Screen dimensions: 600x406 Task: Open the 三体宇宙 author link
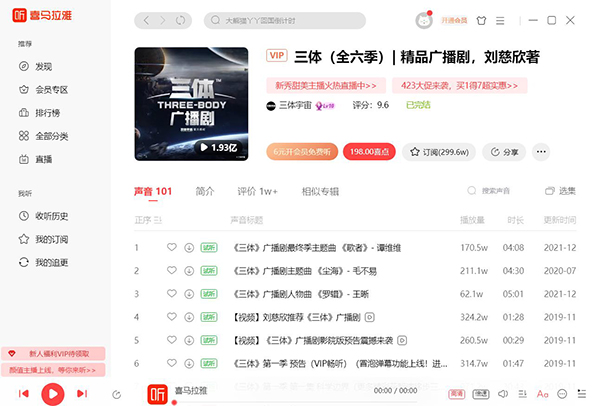295,105
